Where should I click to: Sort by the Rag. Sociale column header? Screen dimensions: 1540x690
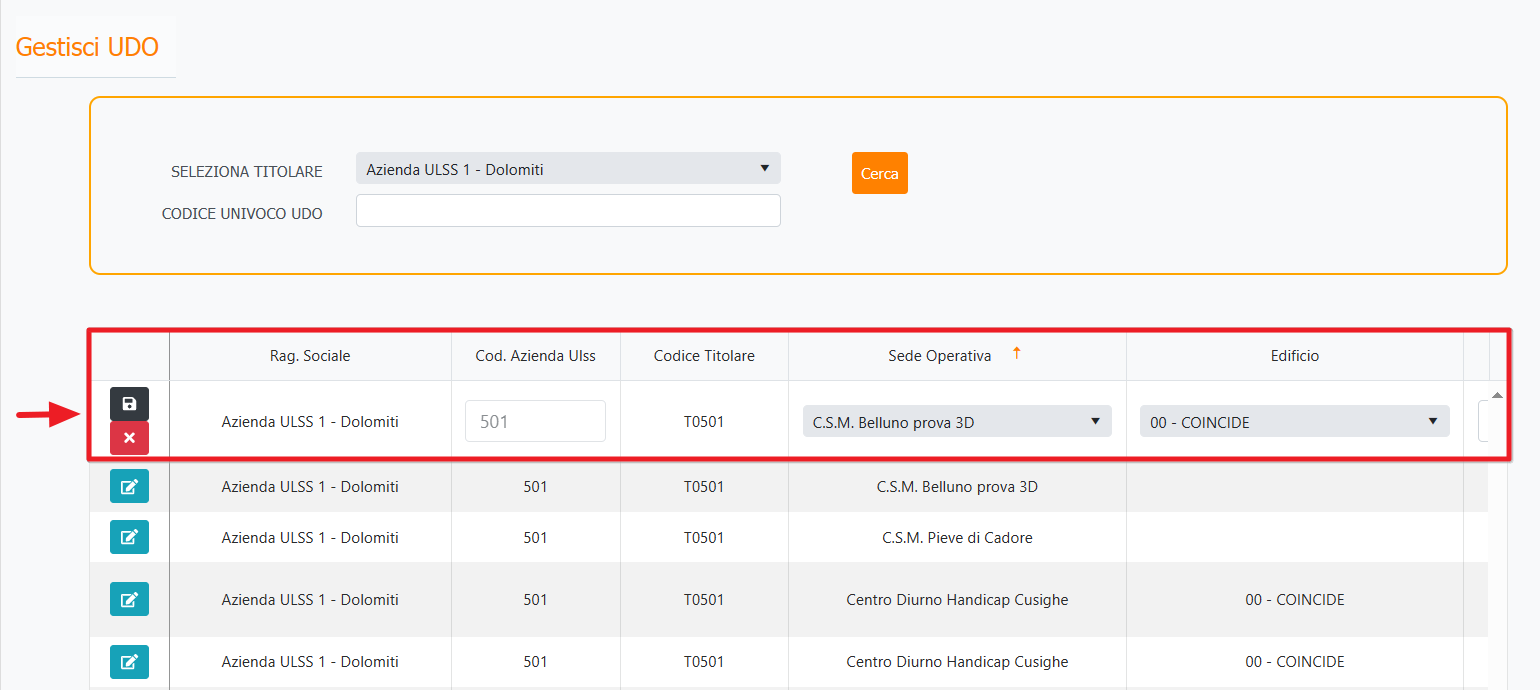pyautogui.click(x=310, y=356)
